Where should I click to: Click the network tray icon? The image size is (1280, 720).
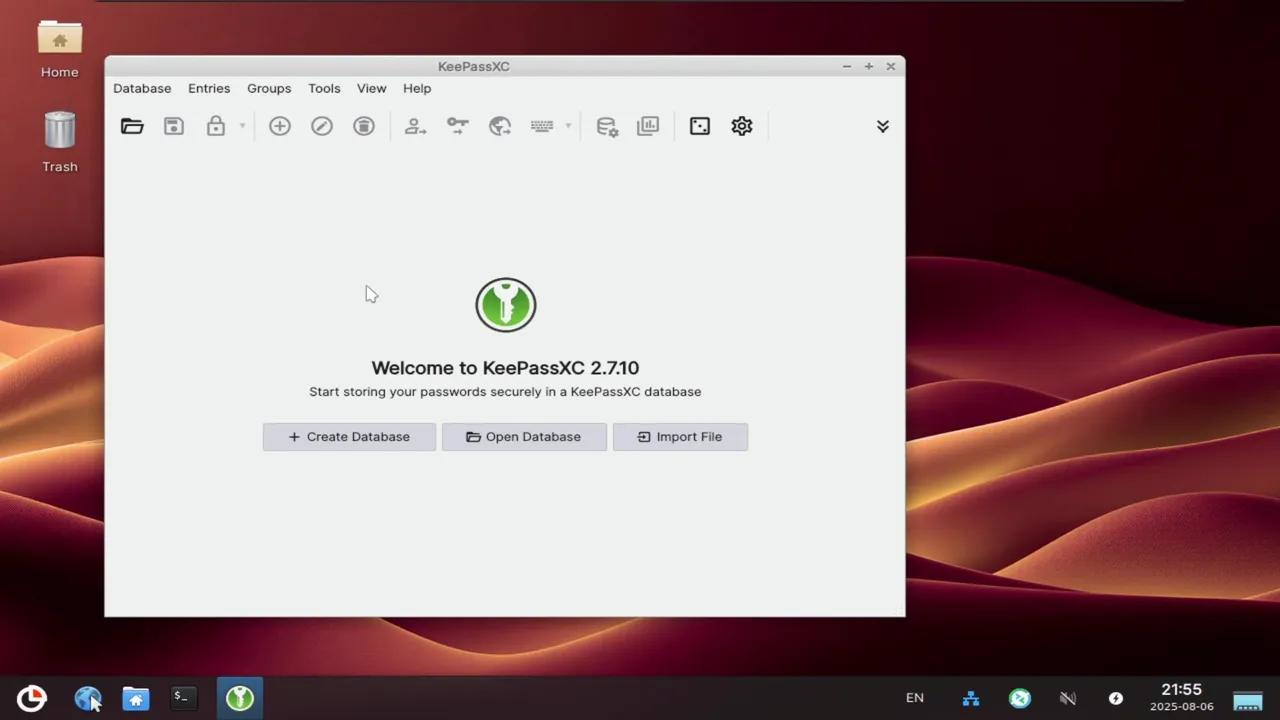coord(971,698)
